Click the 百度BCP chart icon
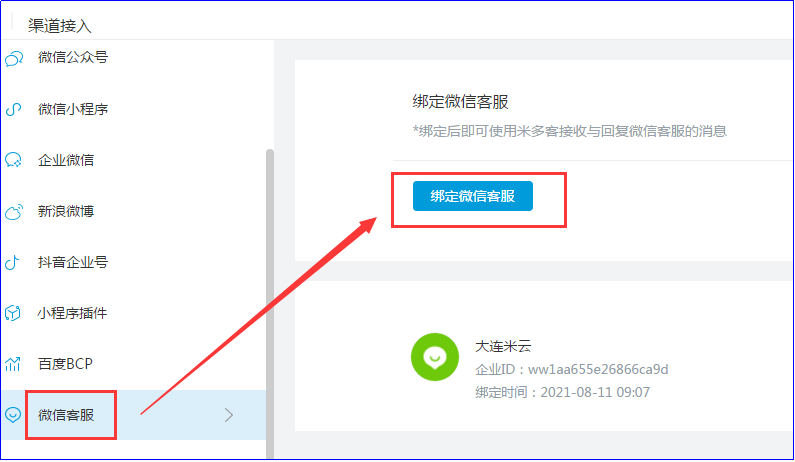Screen dimensions: 795x462 click(13, 364)
